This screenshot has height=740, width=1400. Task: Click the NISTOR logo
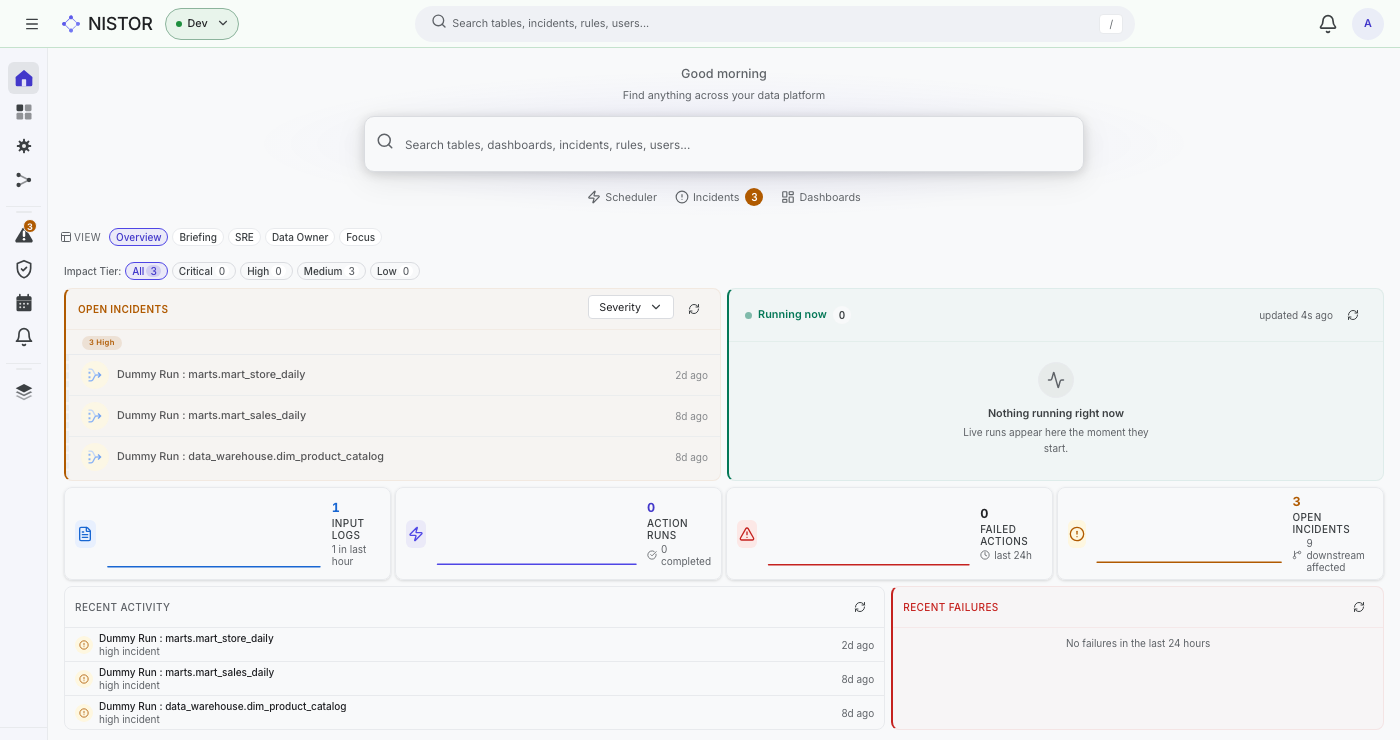107,24
